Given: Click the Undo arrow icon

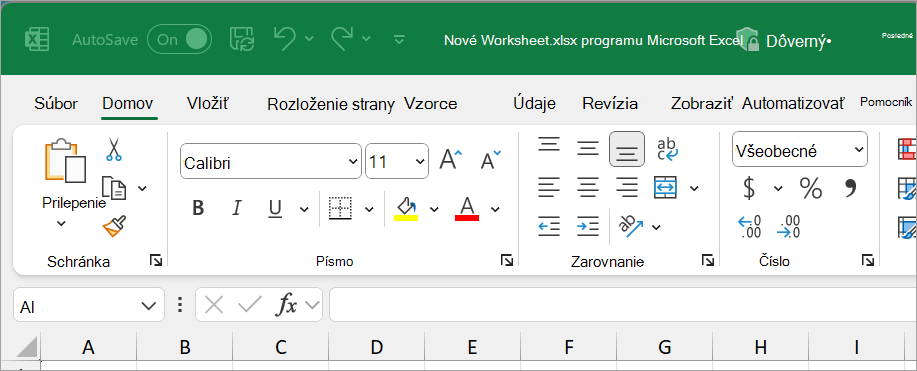Looking at the screenshot, I should click(285, 39).
